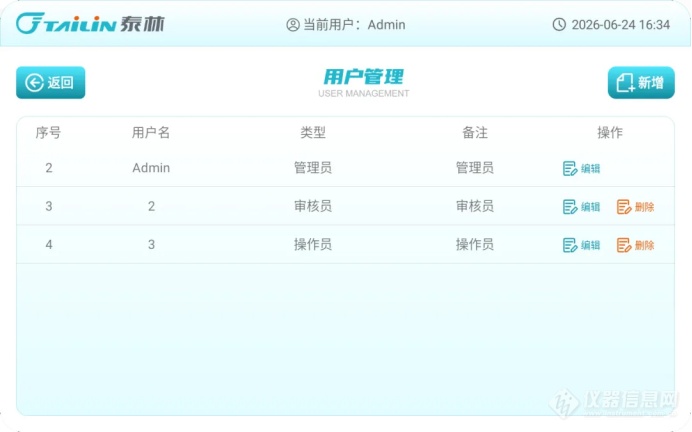Click the 管理员 remark cell
The height and width of the screenshot is (432, 692).
[x=475, y=168]
